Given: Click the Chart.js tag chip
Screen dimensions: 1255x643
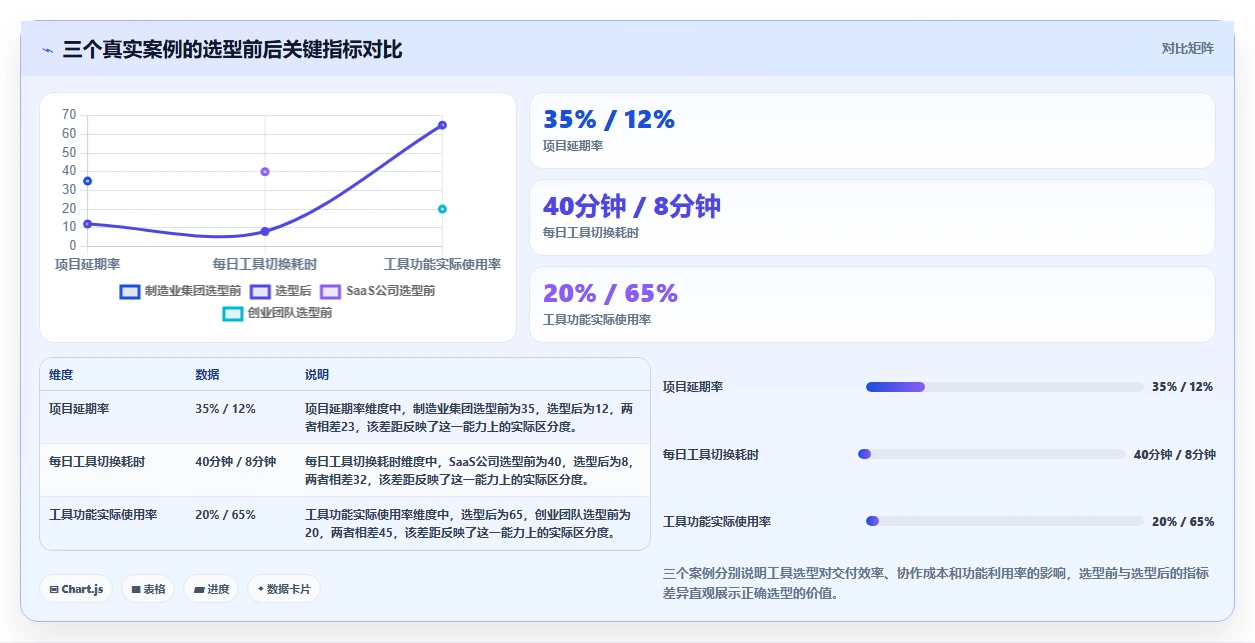Looking at the screenshot, I should tap(77, 589).
